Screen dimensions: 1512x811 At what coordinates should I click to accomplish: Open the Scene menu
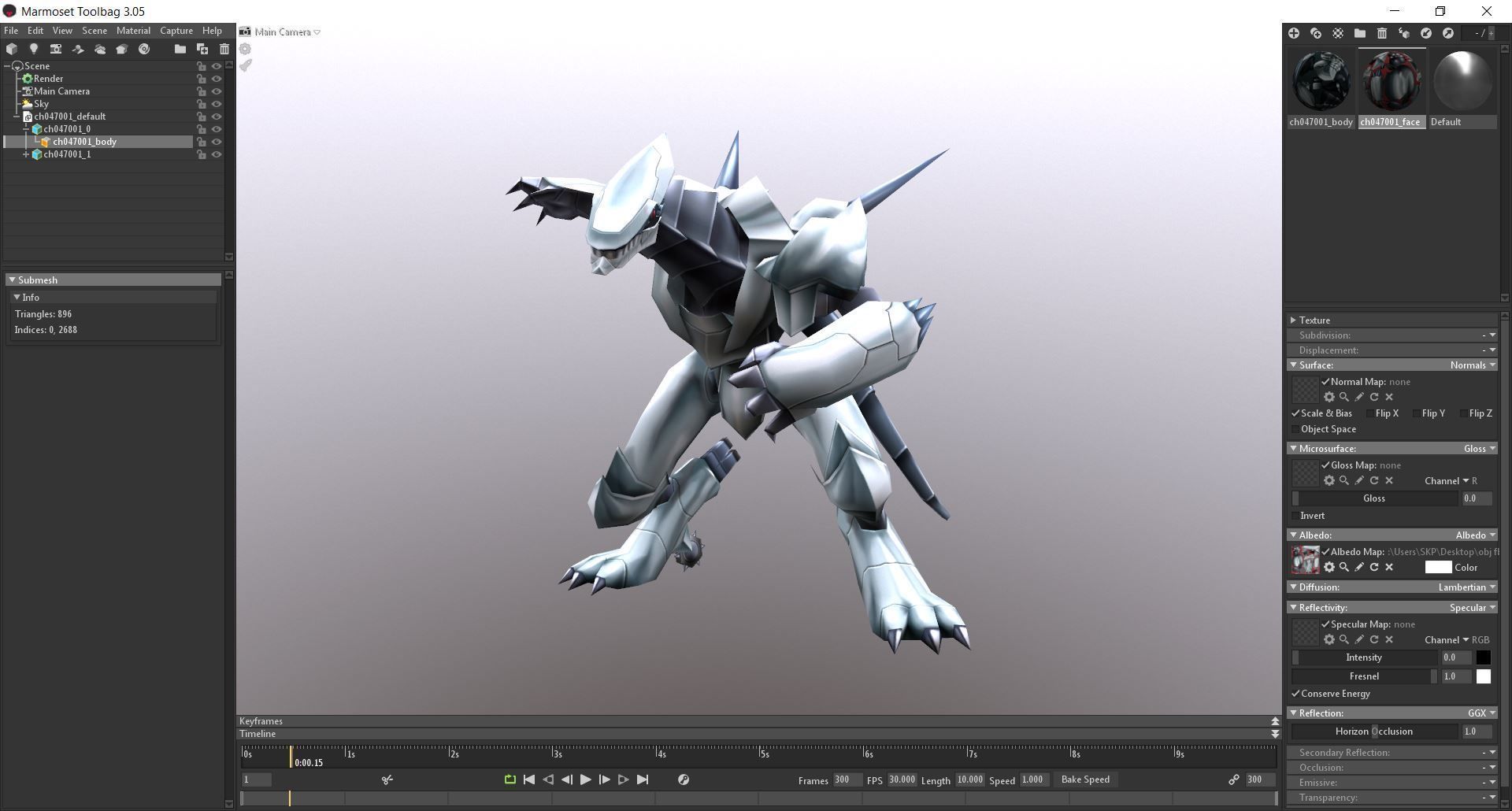(x=94, y=31)
